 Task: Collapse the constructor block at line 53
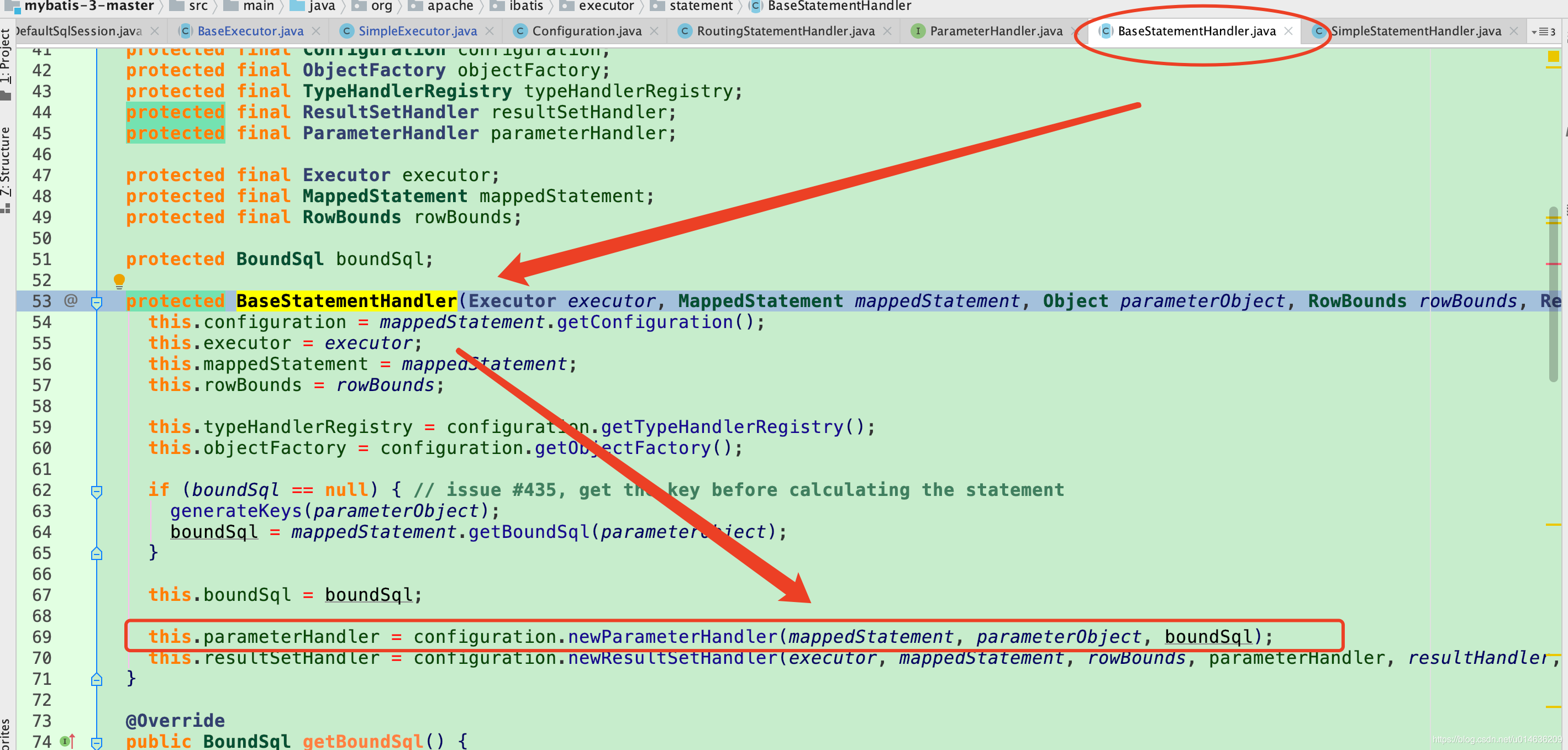tap(96, 302)
